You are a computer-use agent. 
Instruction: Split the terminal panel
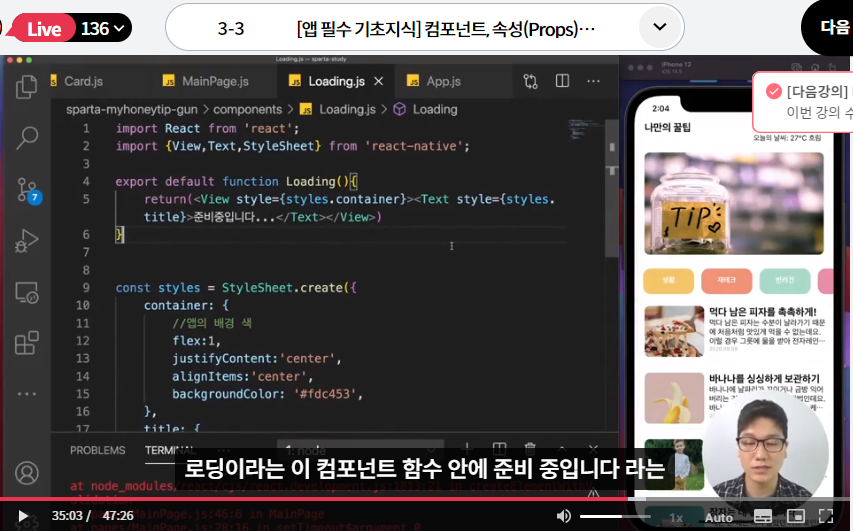[x=499, y=448]
